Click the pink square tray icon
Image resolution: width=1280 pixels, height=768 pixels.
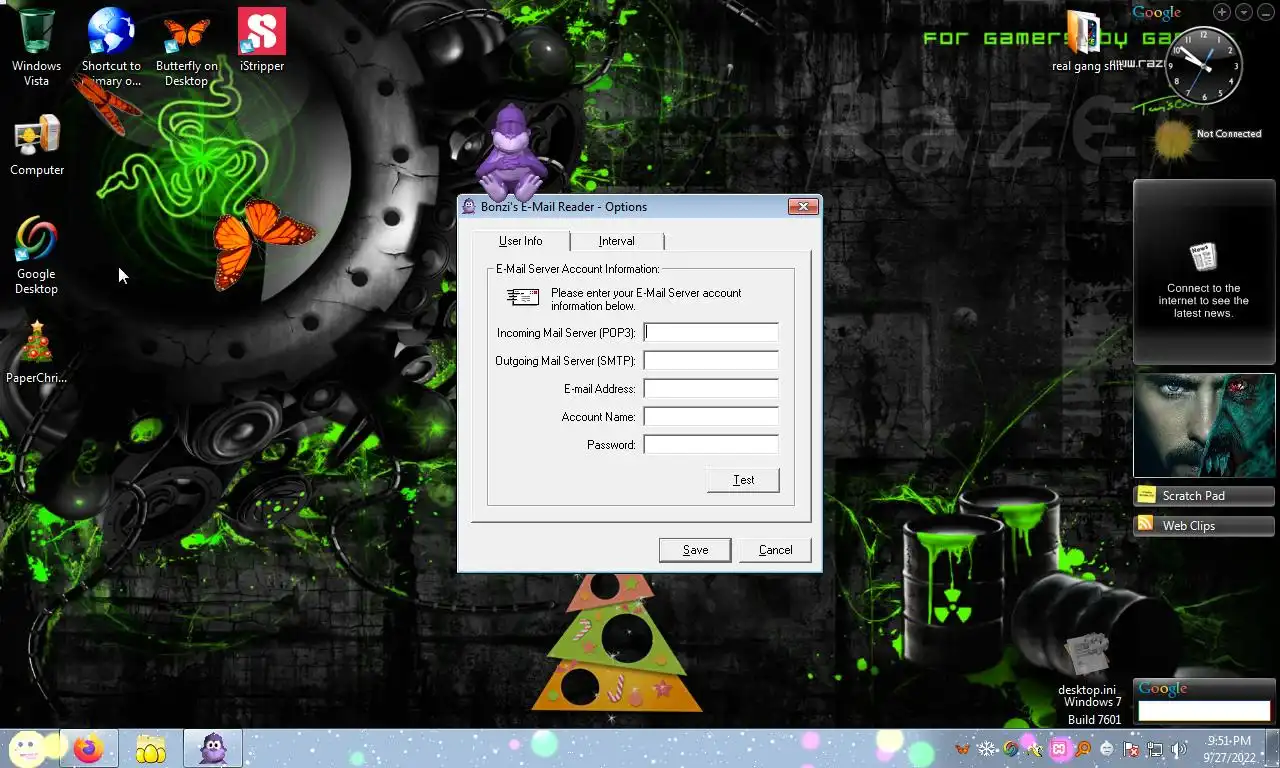pos(1059,748)
